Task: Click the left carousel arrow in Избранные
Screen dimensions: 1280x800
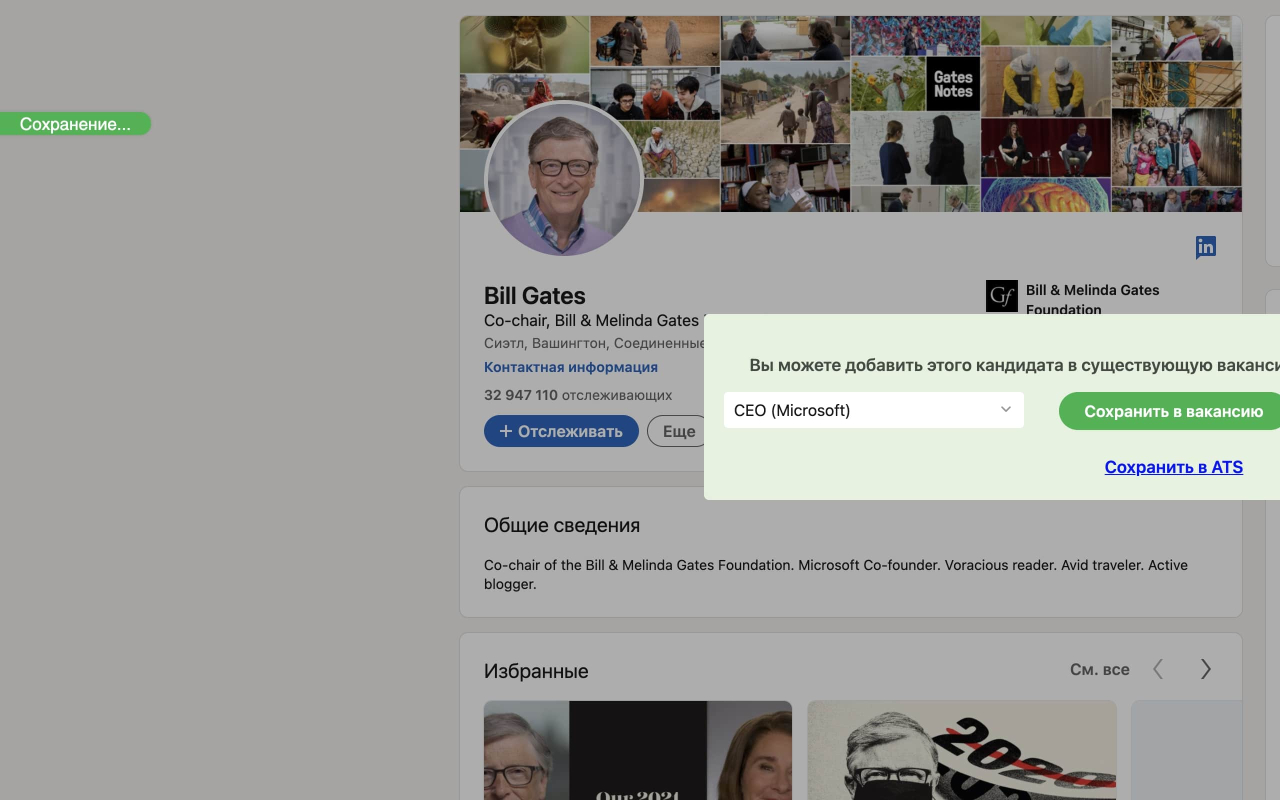Action: point(1157,668)
